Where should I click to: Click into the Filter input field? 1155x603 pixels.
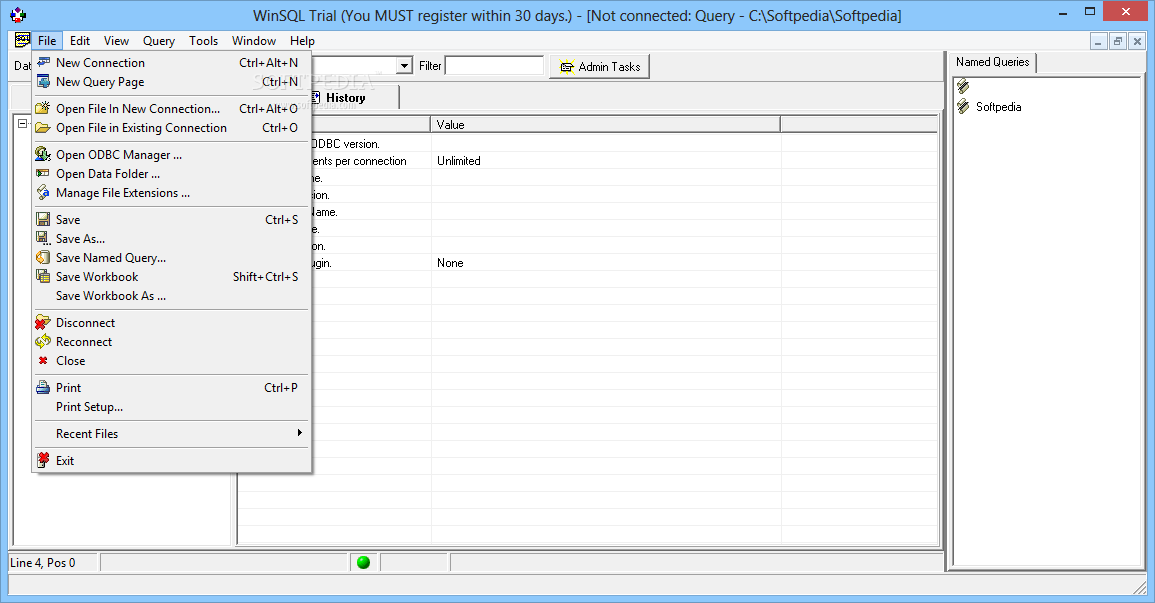pyautogui.click(x=494, y=66)
